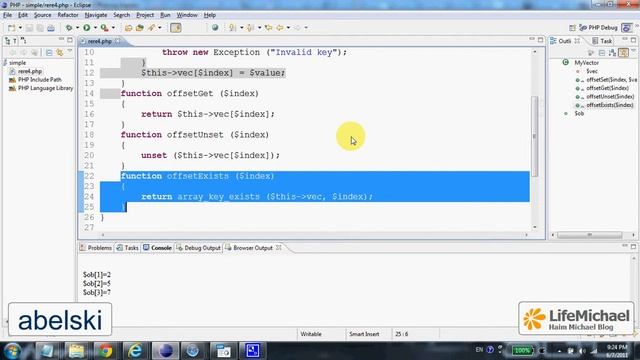Open the Console tab
This screenshot has height=360, width=640.
coord(158,248)
